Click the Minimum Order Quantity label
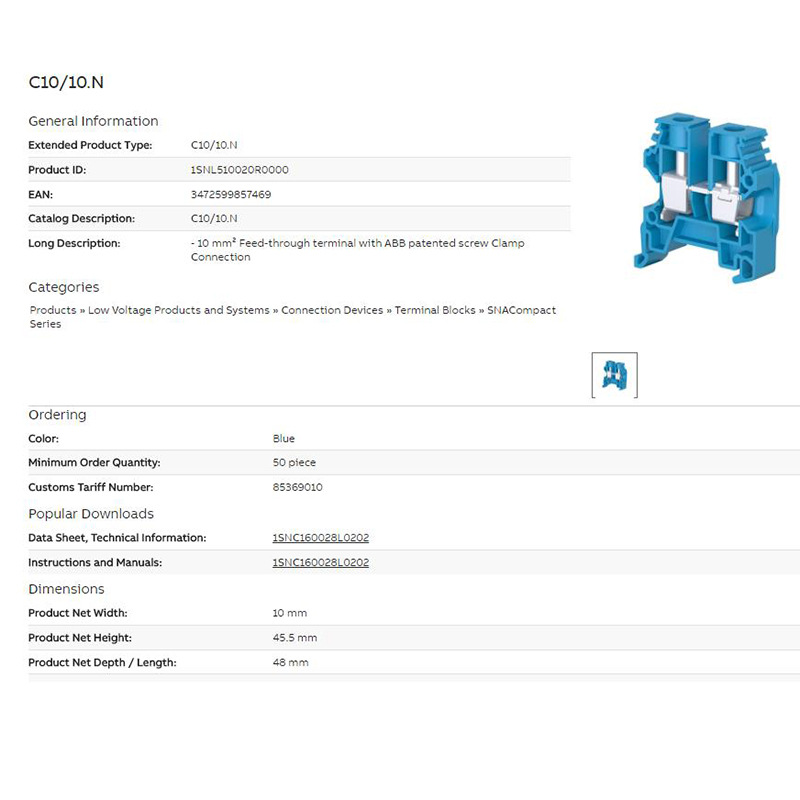Image resolution: width=800 pixels, height=800 pixels. (94, 463)
